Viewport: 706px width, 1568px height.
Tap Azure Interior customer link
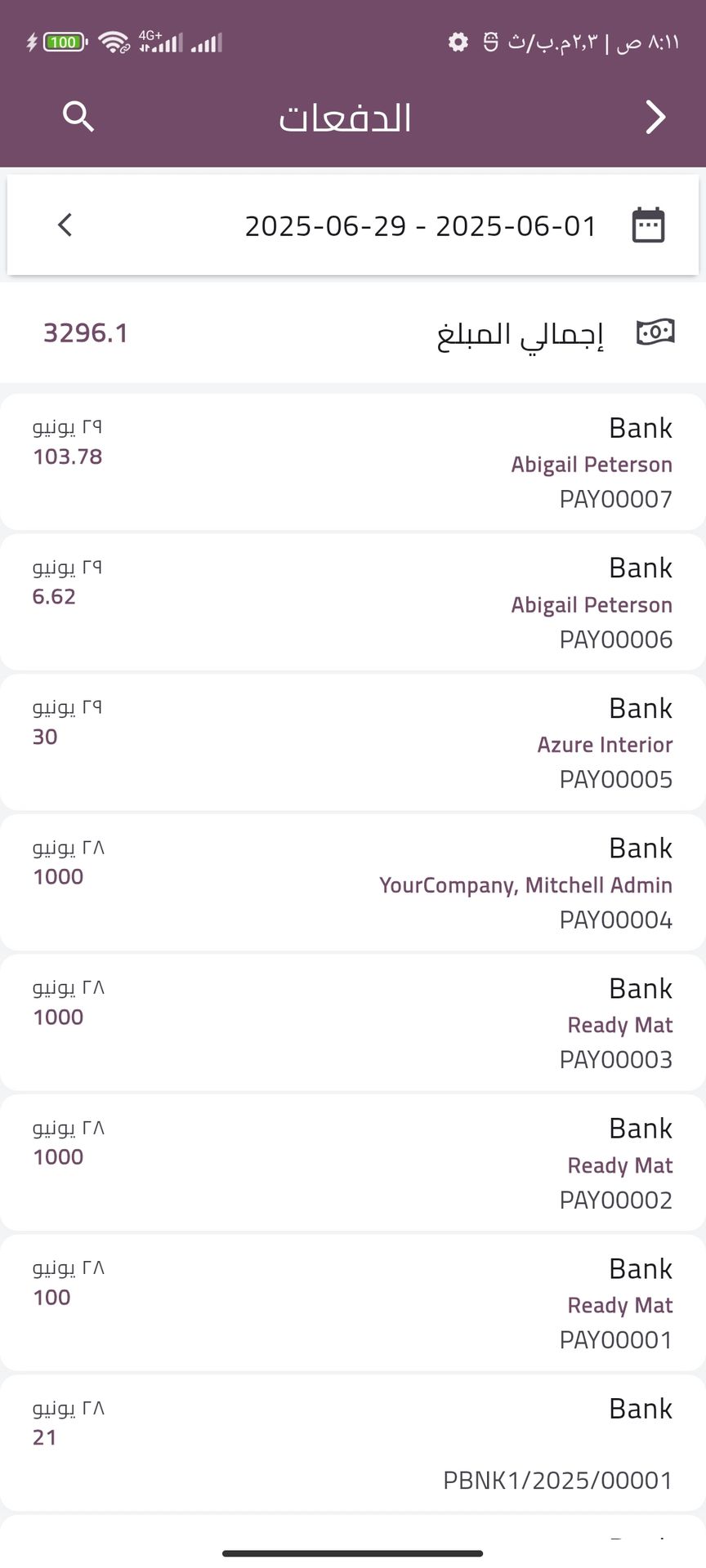click(605, 745)
